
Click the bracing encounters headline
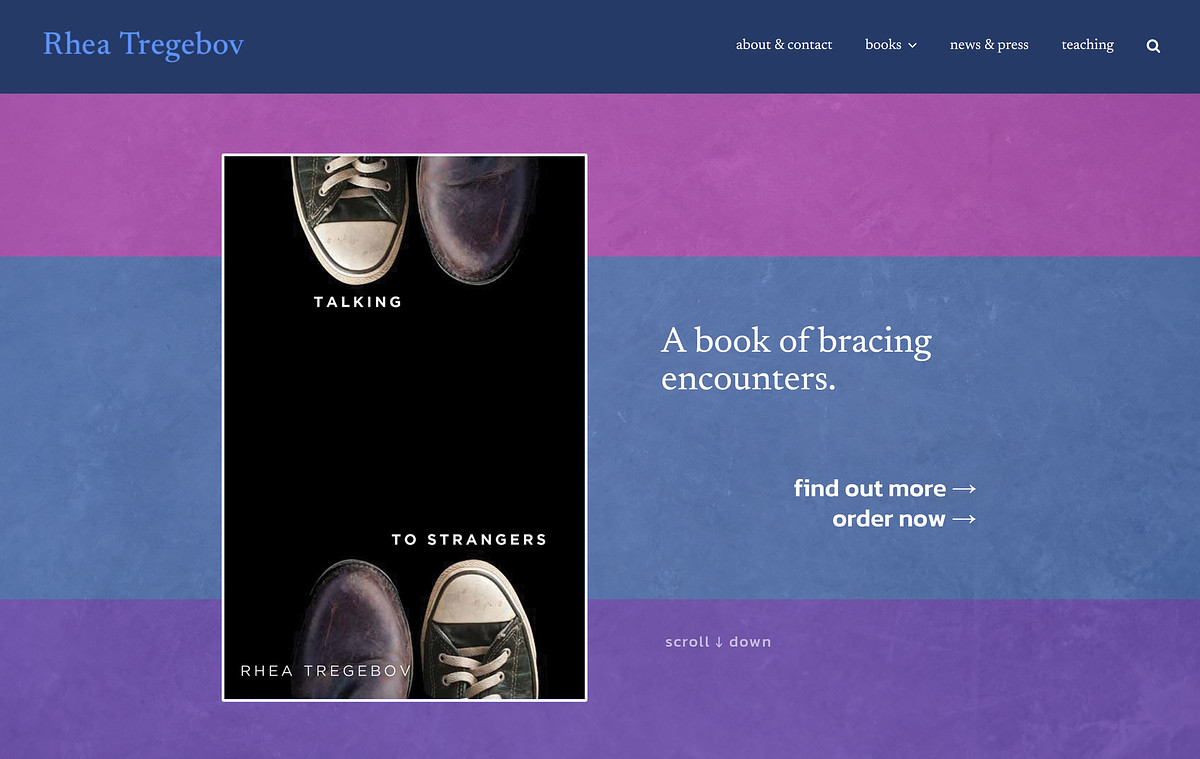pyautogui.click(x=796, y=359)
